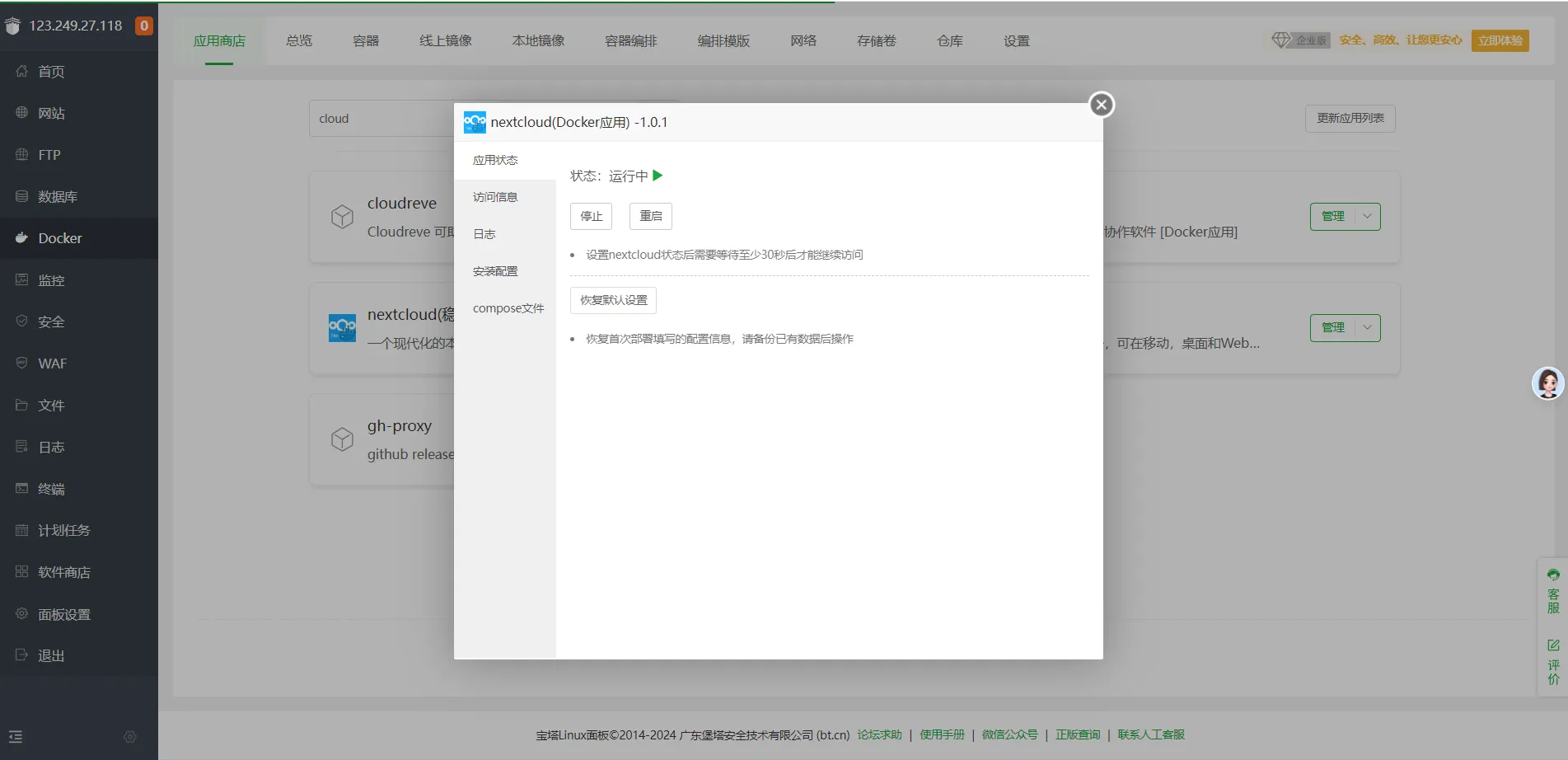Open the 线上镜像 tab

(x=446, y=40)
